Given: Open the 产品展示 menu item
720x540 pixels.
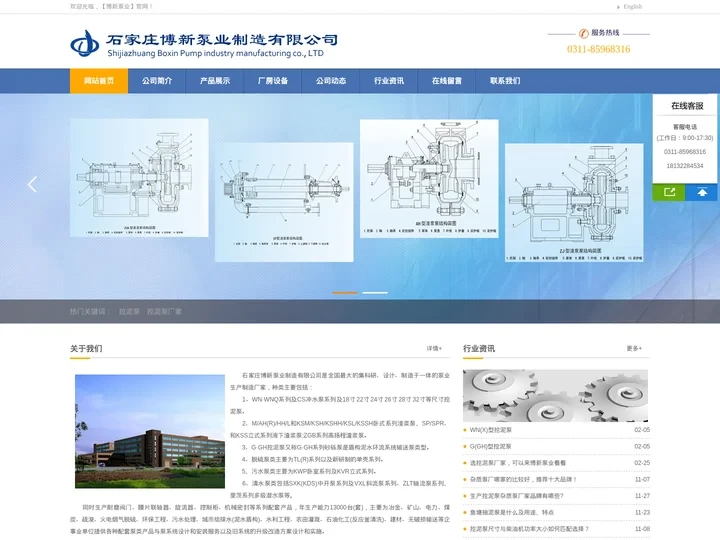Looking at the screenshot, I should (x=215, y=81).
